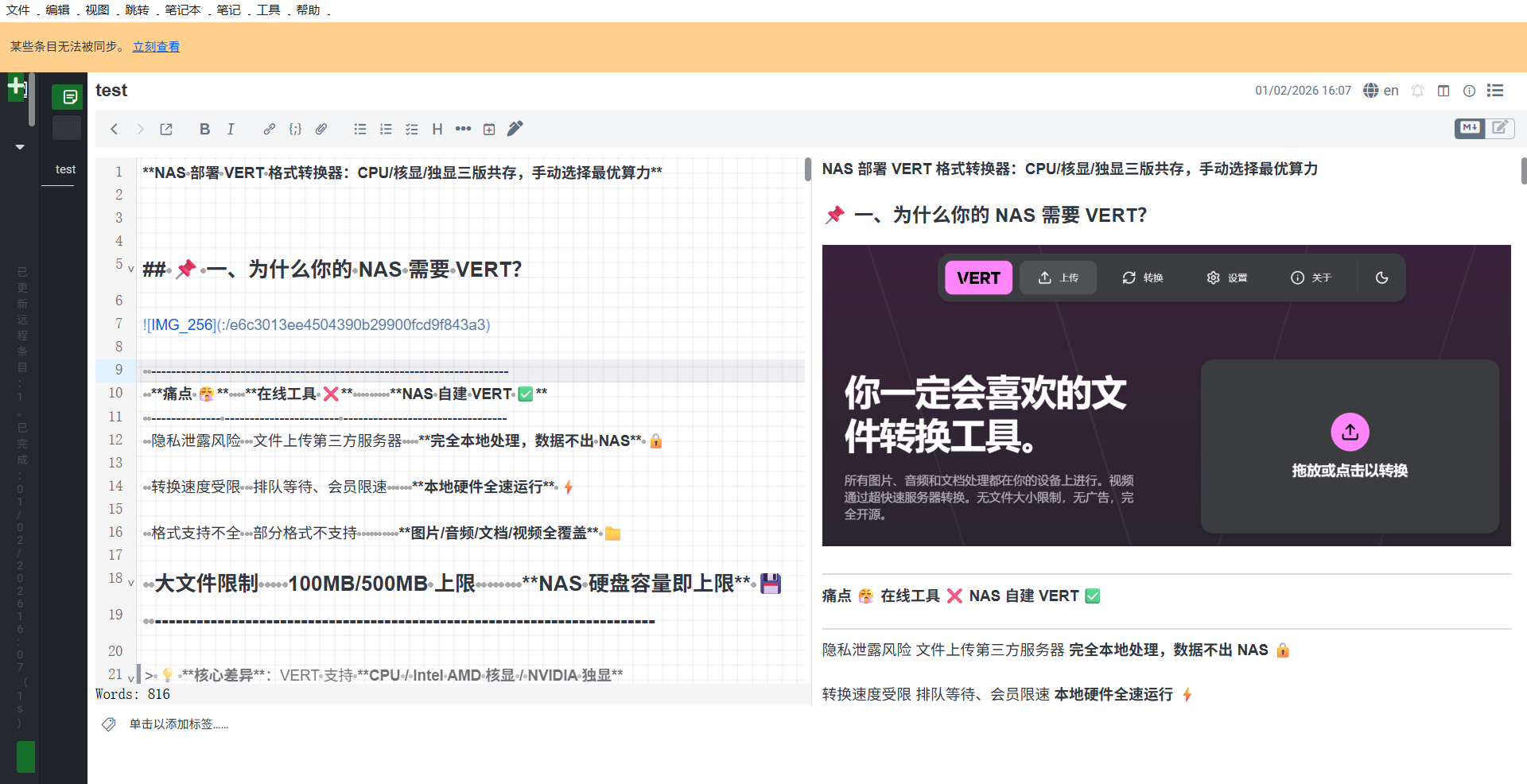Collapse the heading fold at line 5
Image resolution: width=1527 pixels, height=784 pixels.
click(131, 269)
